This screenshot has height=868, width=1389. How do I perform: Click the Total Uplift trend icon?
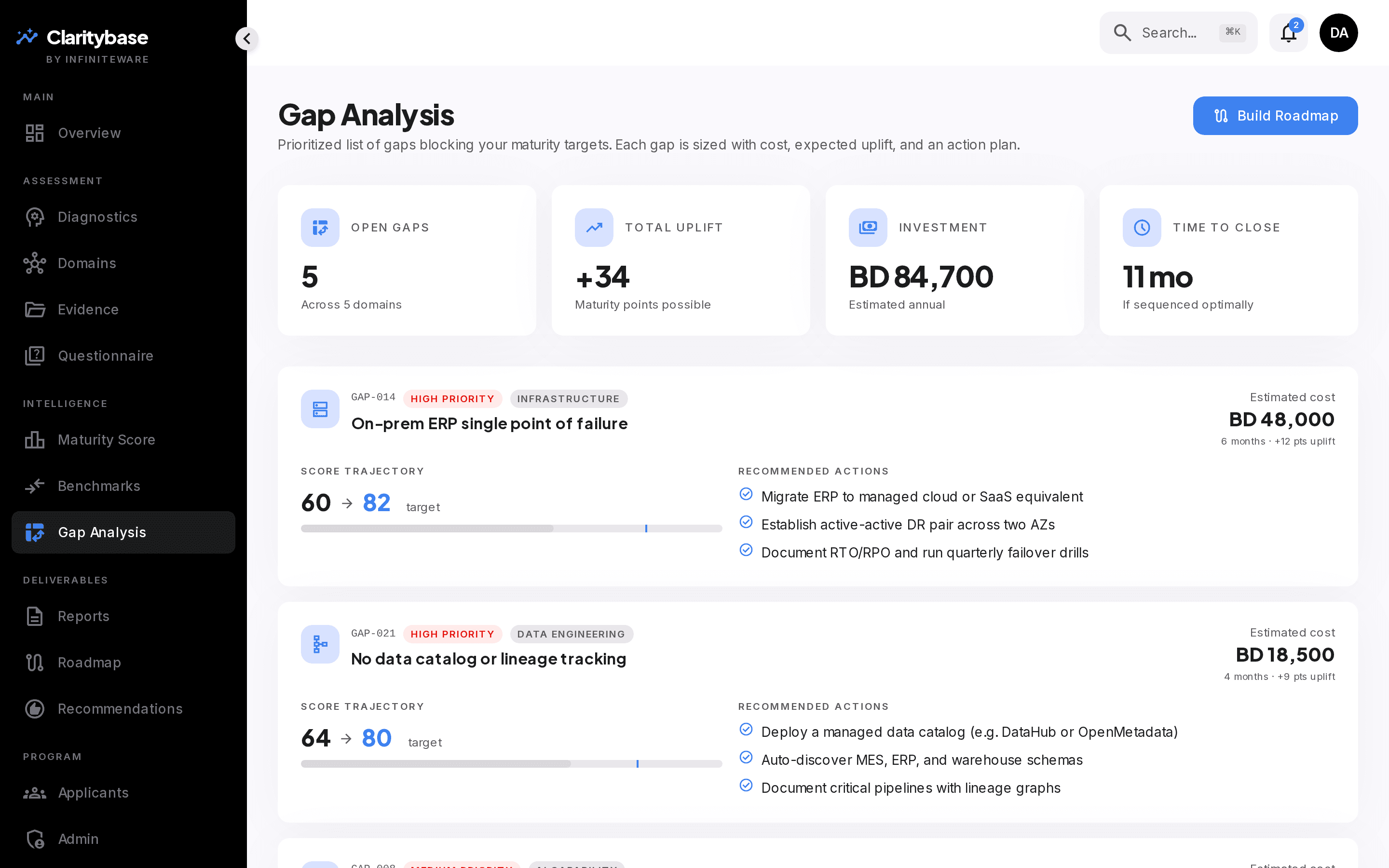[x=594, y=228]
